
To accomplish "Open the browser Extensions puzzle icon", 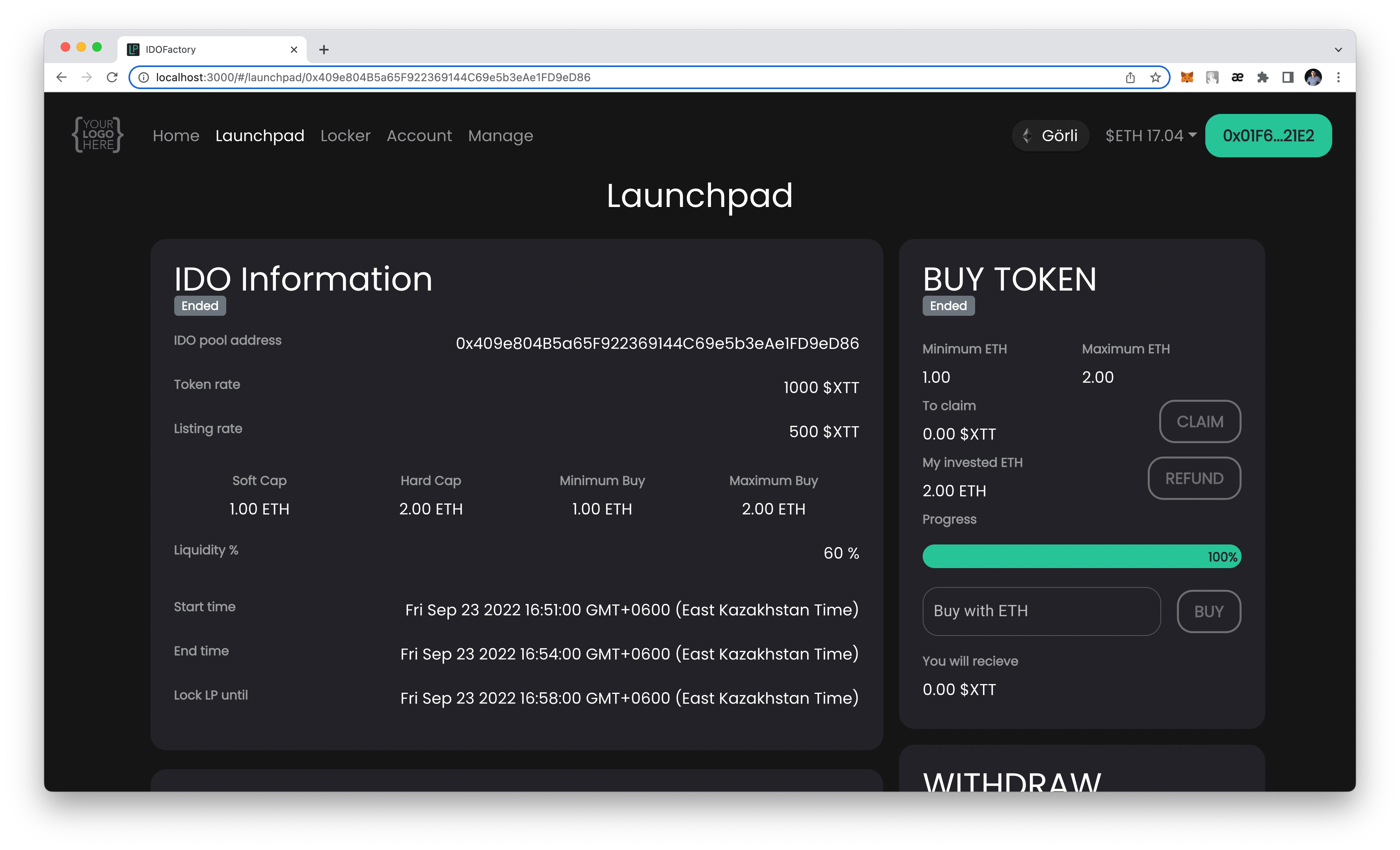I will point(1262,77).
